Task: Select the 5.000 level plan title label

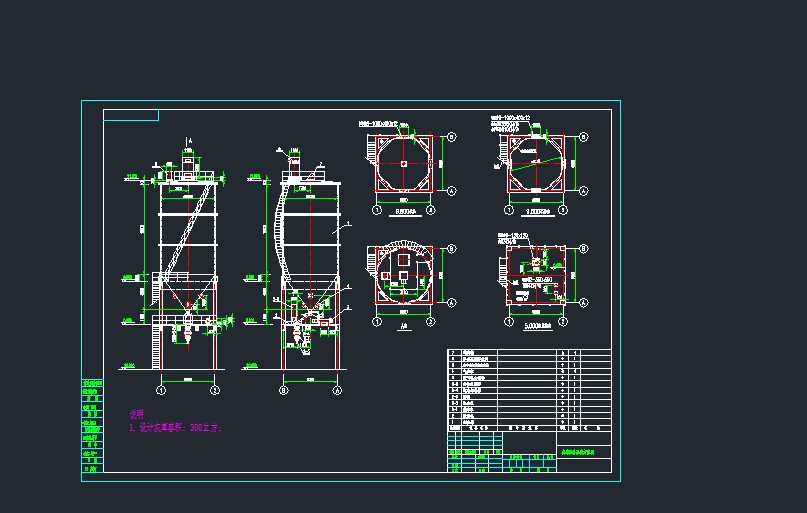Action: 538,326
